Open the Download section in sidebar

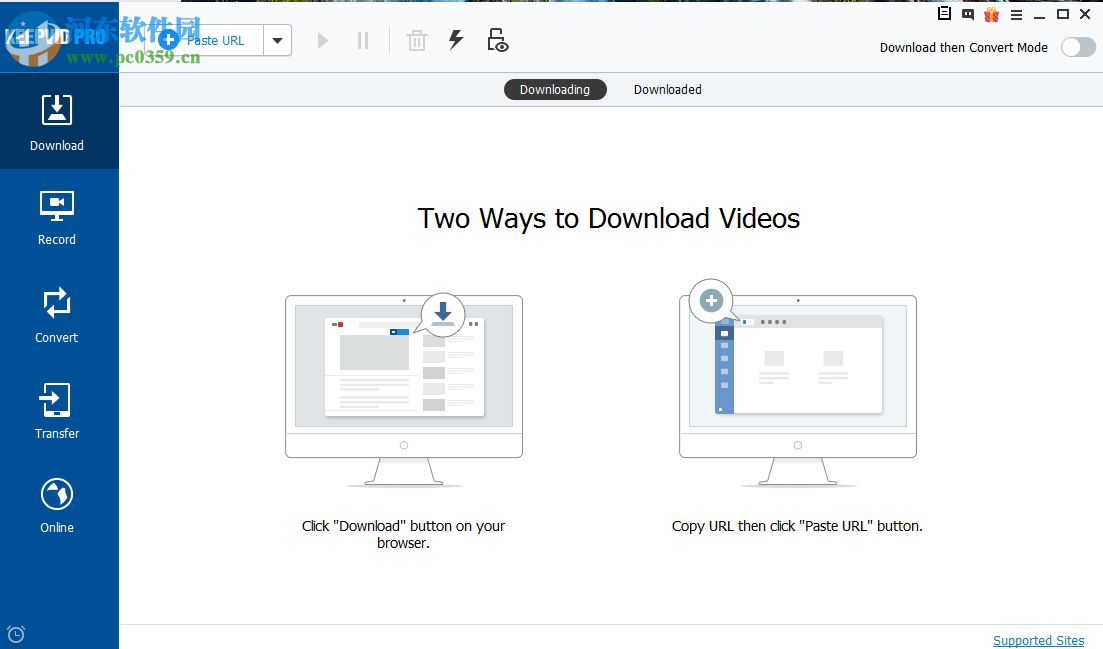pos(57,122)
